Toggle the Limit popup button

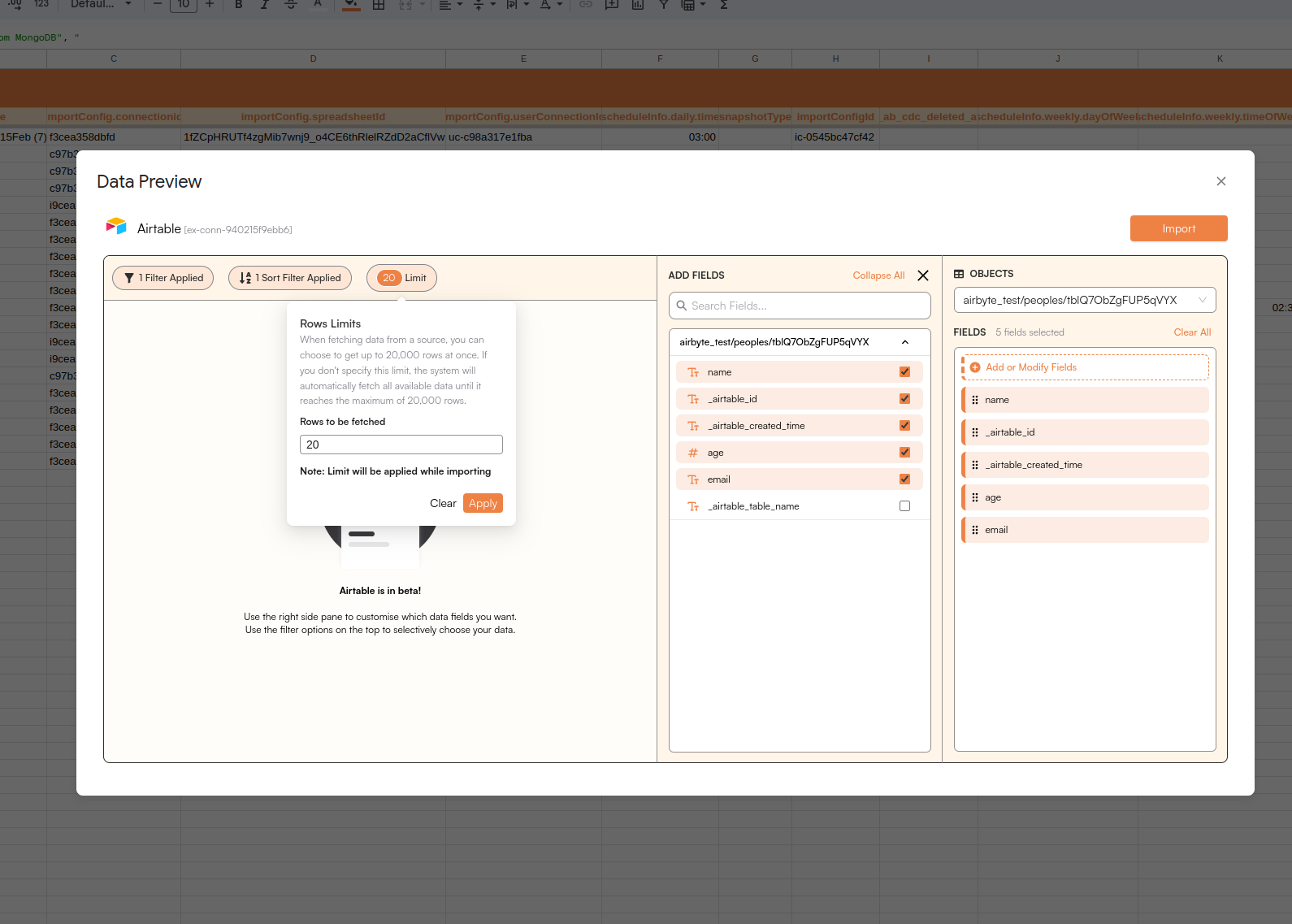coord(401,278)
